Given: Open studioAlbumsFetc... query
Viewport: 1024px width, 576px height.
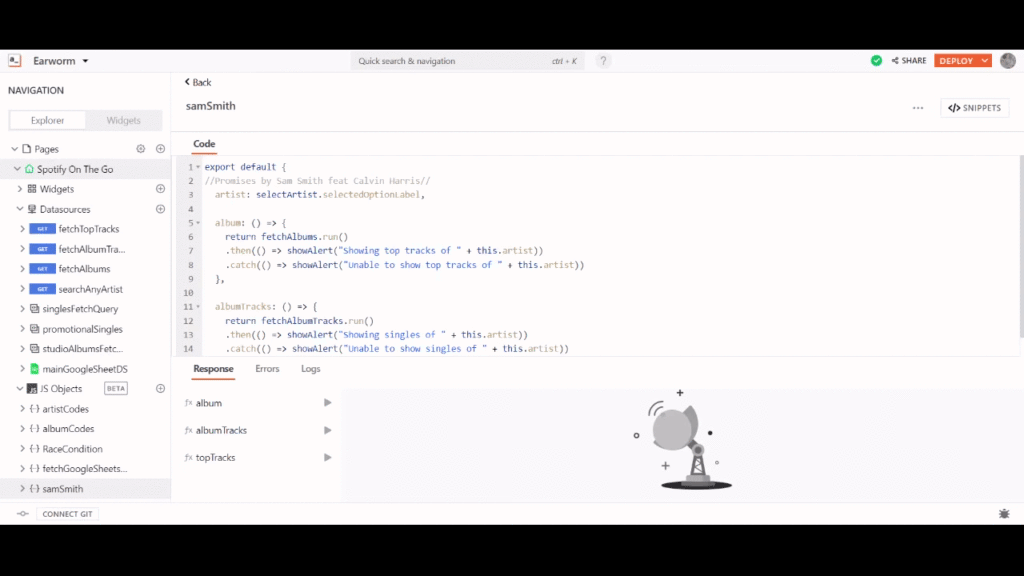Looking at the screenshot, I should [x=85, y=349].
